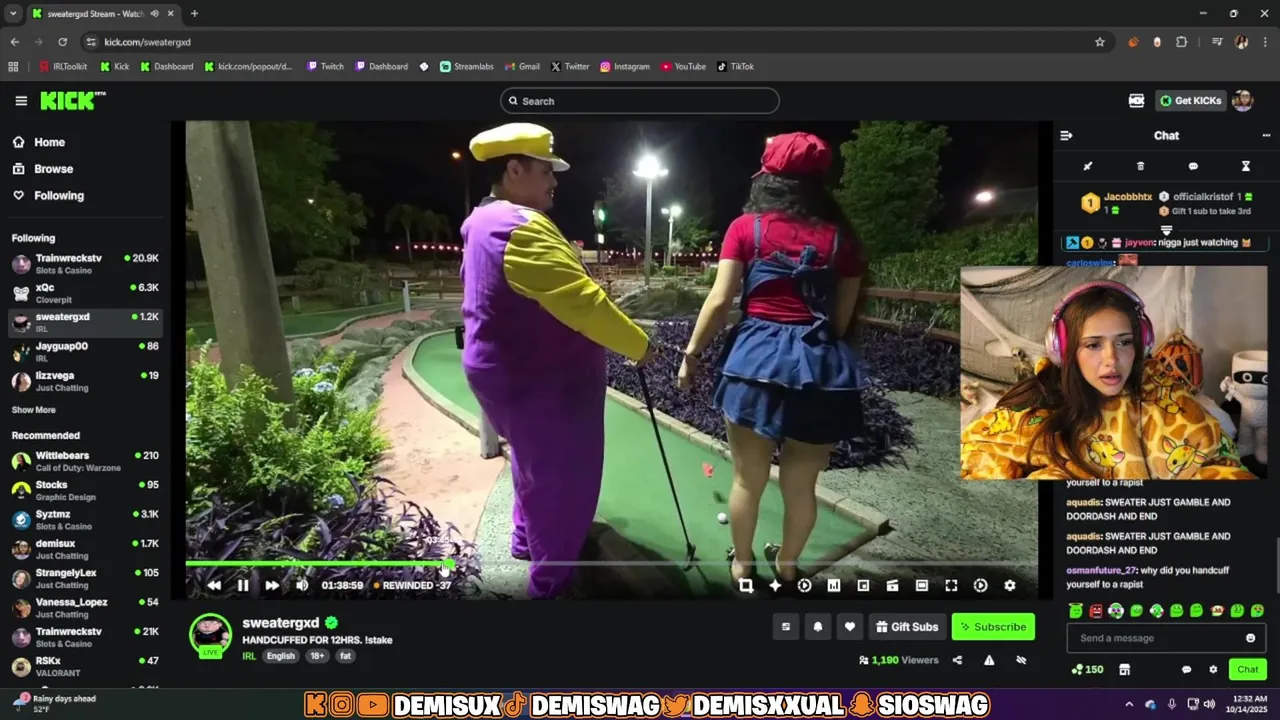
Task: Click the Search field
Action: [640, 101]
